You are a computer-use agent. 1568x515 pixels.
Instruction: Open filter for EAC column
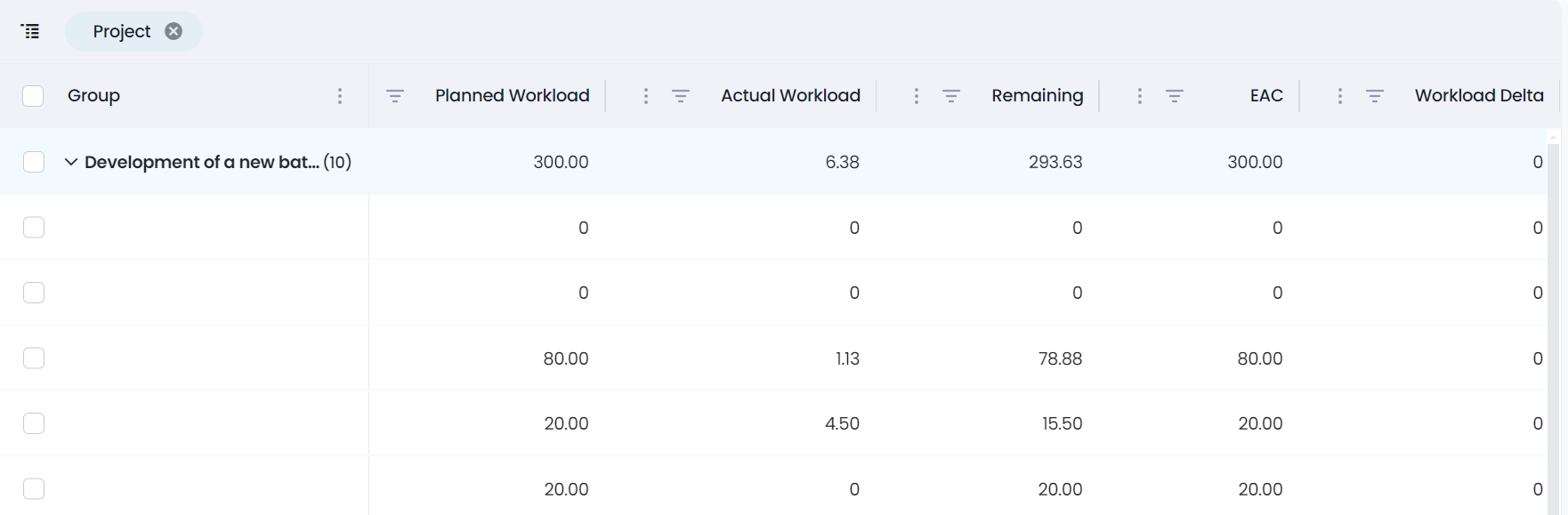point(1175,96)
